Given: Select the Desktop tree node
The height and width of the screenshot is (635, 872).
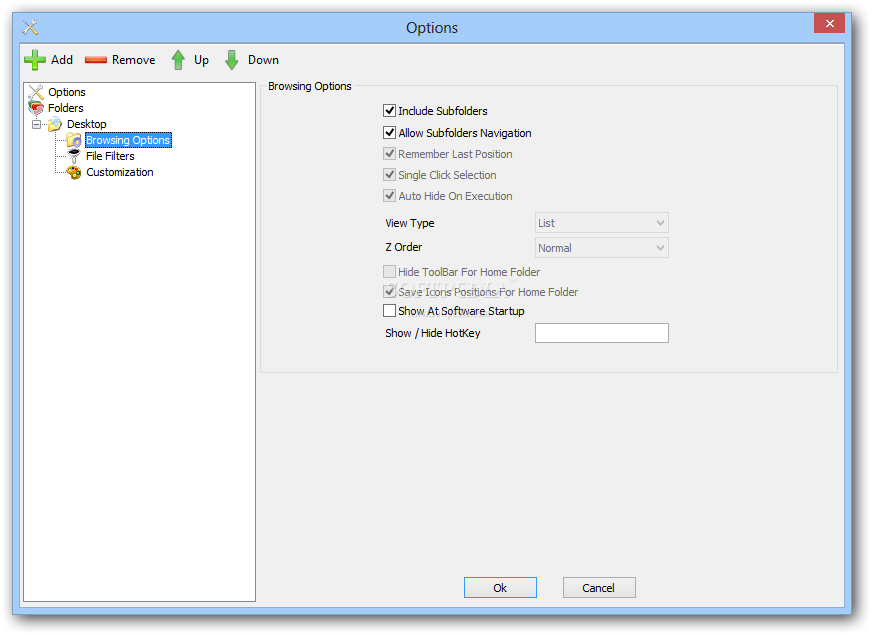Looking at the screenshot, I should point(87,124).
